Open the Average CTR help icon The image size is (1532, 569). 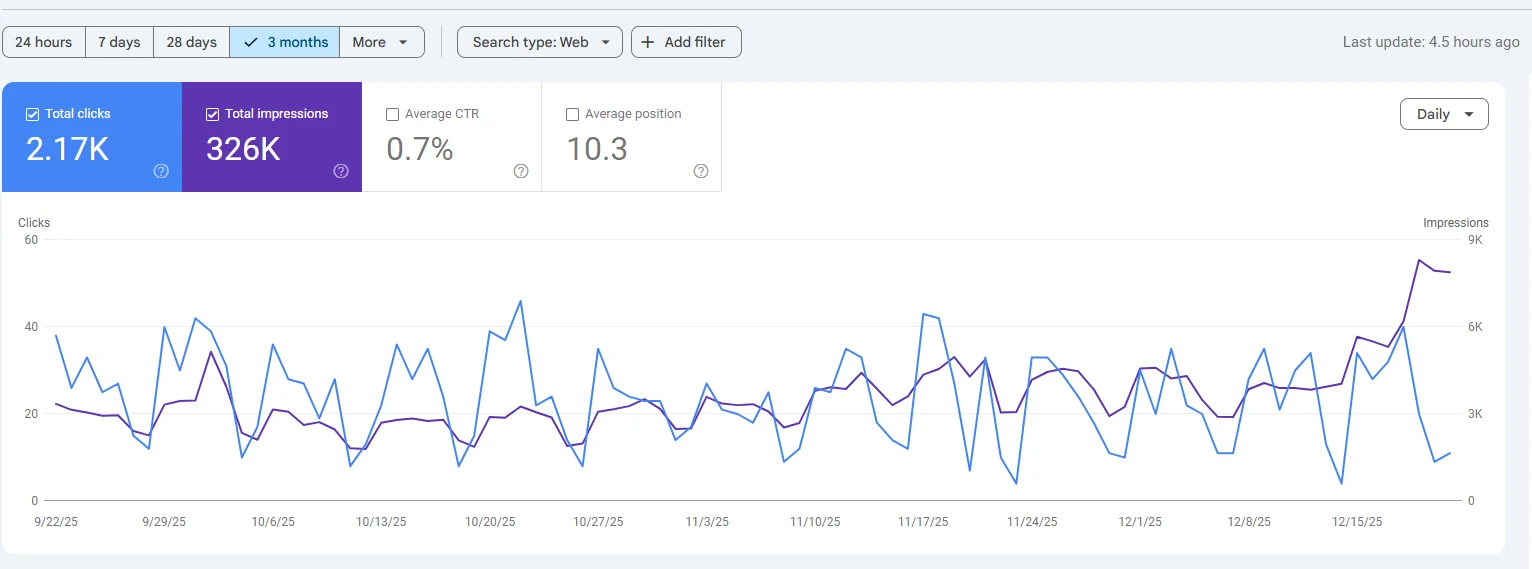(x=521, y=171)
